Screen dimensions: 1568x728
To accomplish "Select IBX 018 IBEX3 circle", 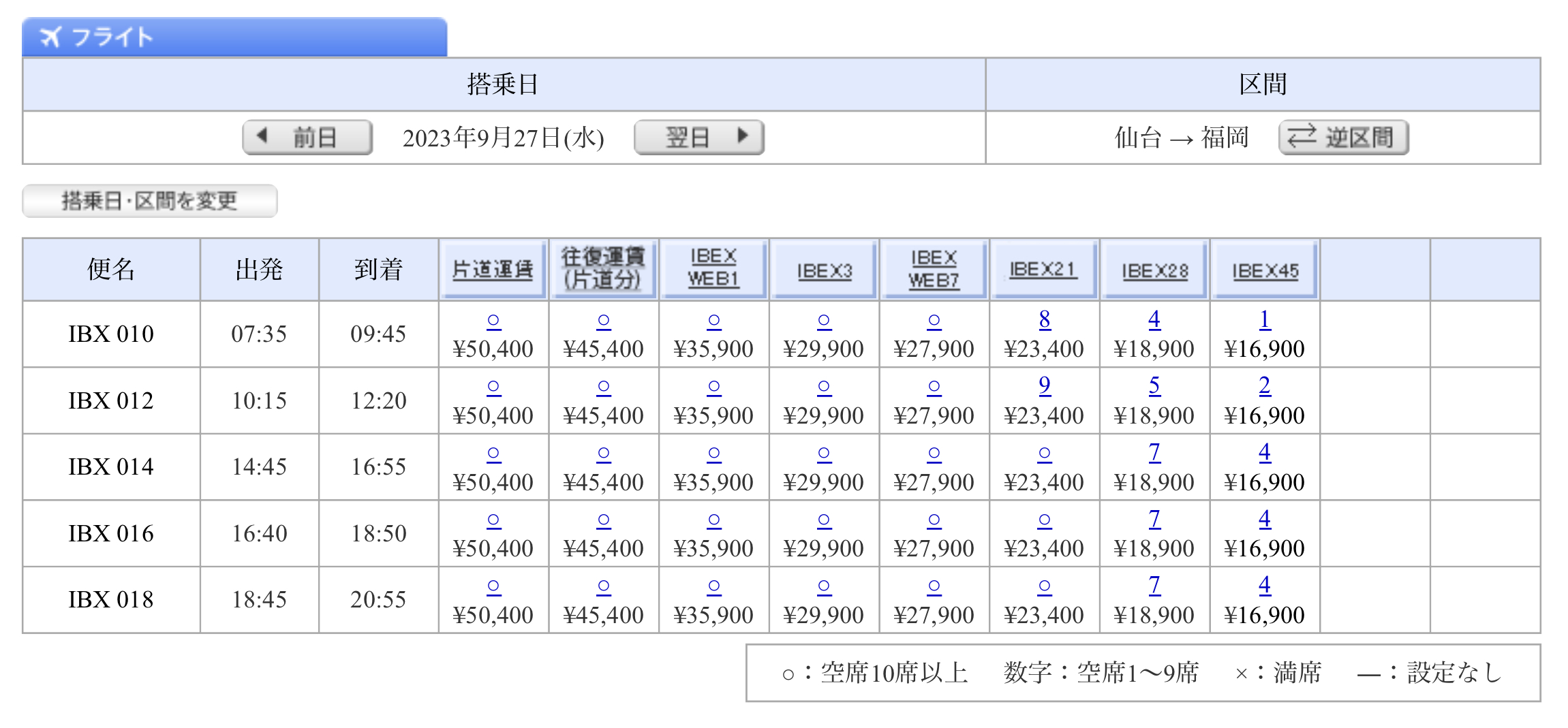I will coord(824,586).
